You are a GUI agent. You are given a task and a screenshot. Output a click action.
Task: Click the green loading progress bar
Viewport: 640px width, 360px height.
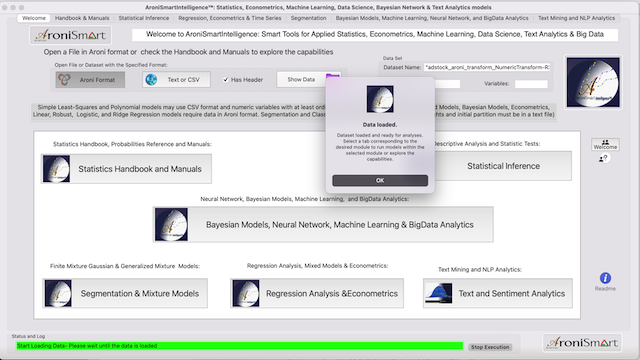pos(240,346)
